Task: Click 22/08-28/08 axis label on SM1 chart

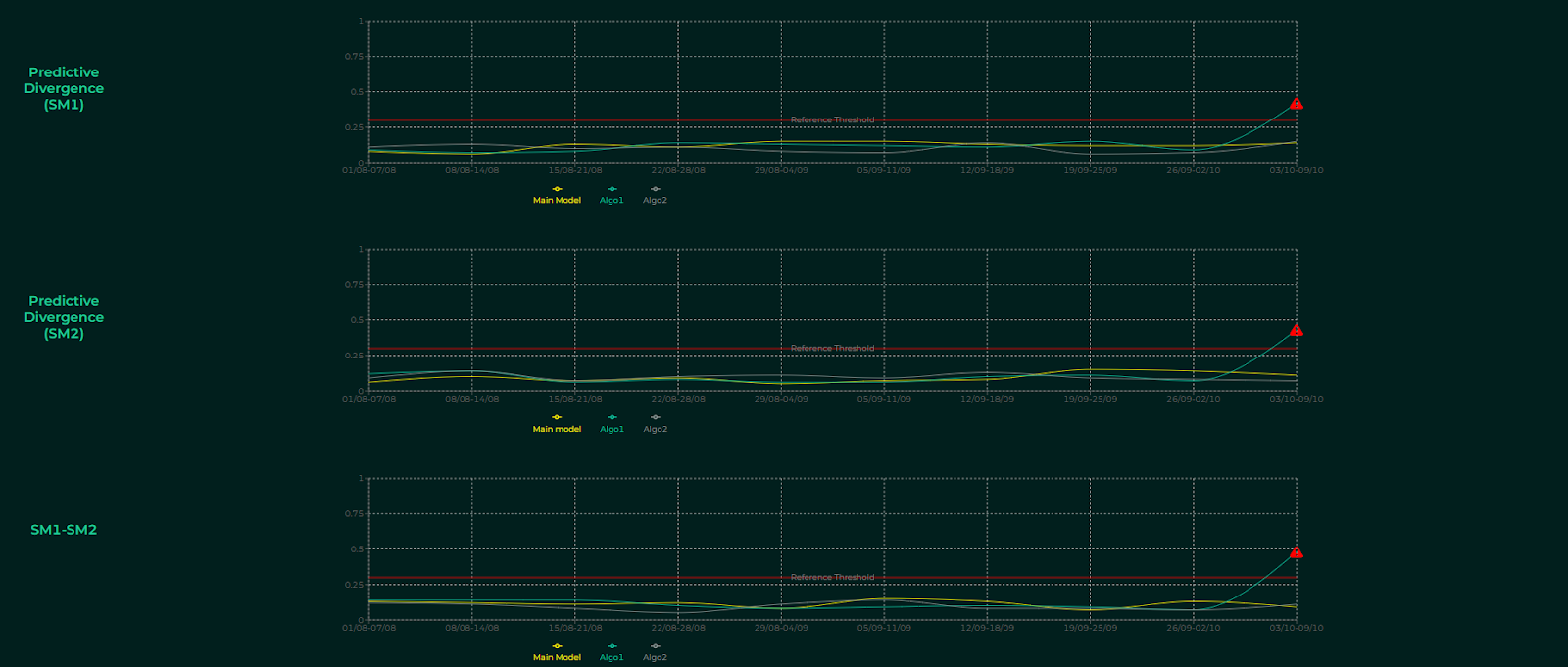Action: (x=678, y=170)
